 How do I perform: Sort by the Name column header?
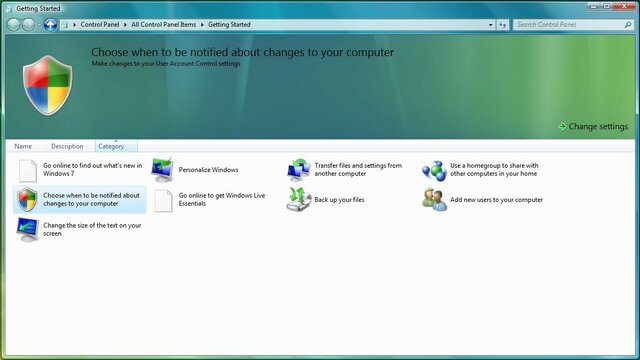(x=23, y=146)
